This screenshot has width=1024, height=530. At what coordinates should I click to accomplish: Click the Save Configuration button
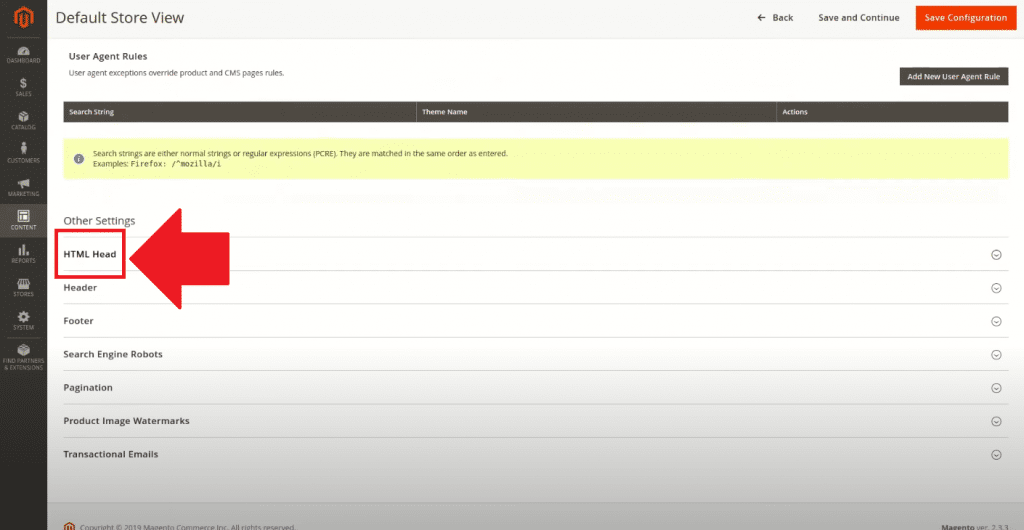tap(965, 18)
